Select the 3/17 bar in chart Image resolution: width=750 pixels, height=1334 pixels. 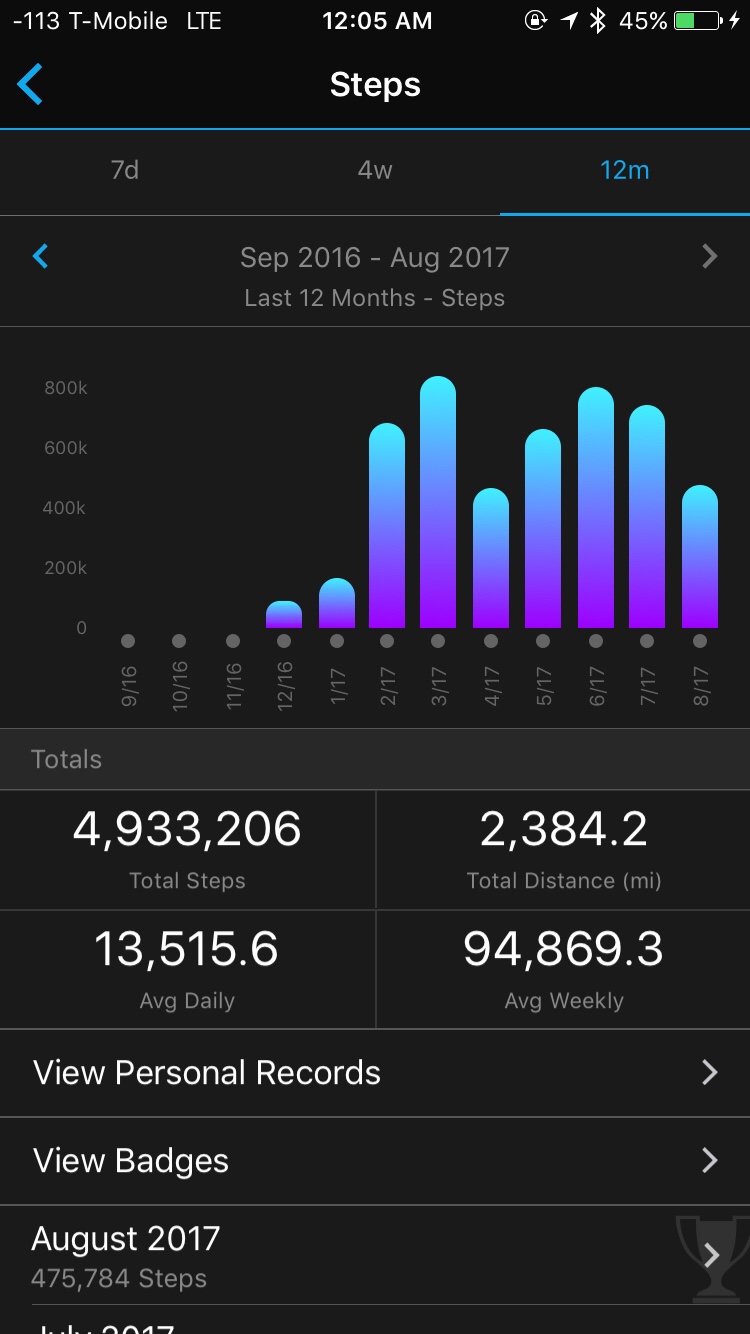pyautogui.click(x=438, y=503)
